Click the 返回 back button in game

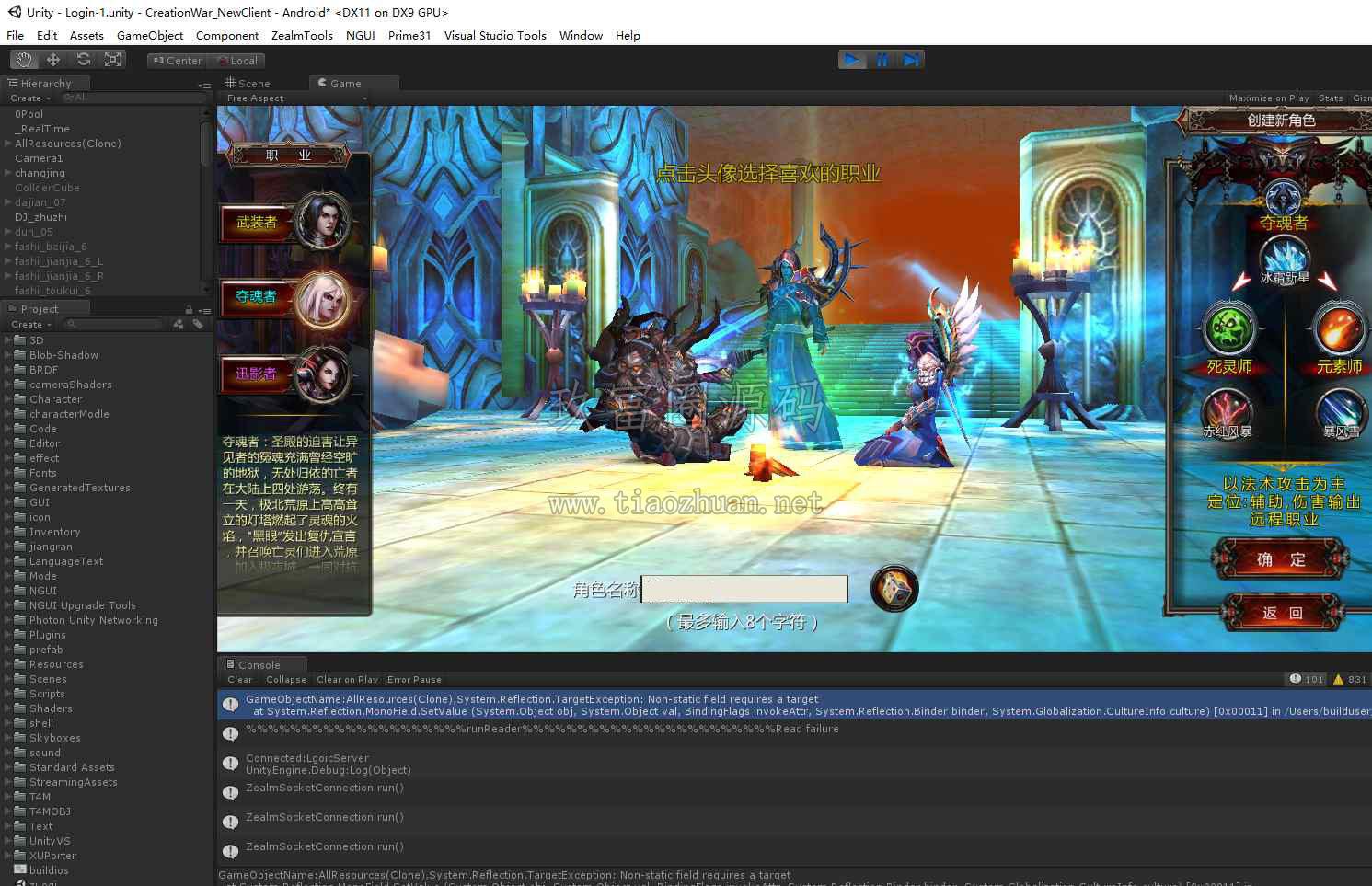pos(1282,613)
